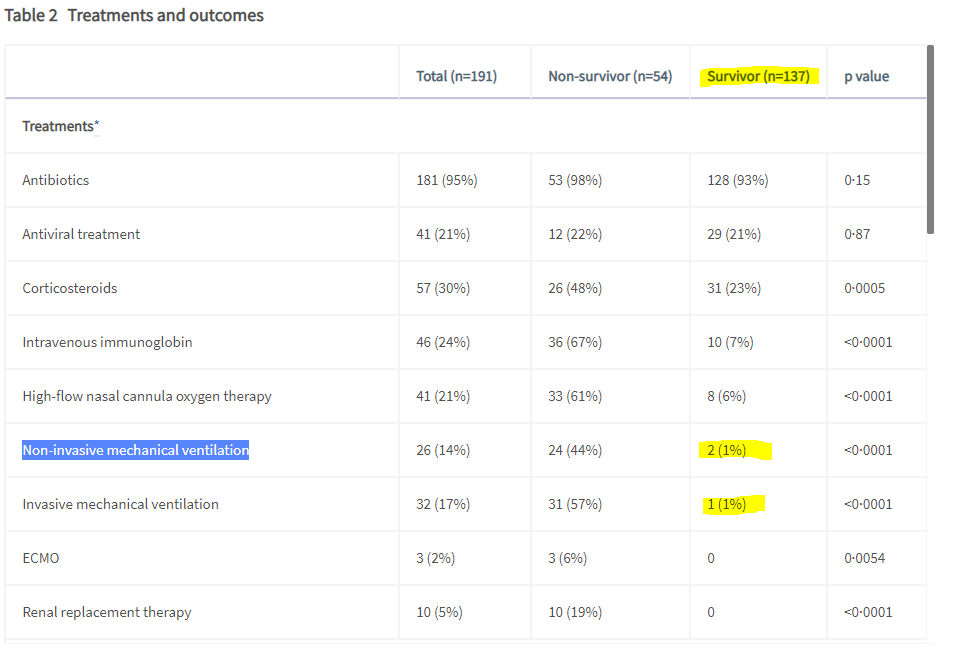Select the highlighted Non-invasive mechanical ventilation text
Screen dimensions: 971x658
(136, 450)
